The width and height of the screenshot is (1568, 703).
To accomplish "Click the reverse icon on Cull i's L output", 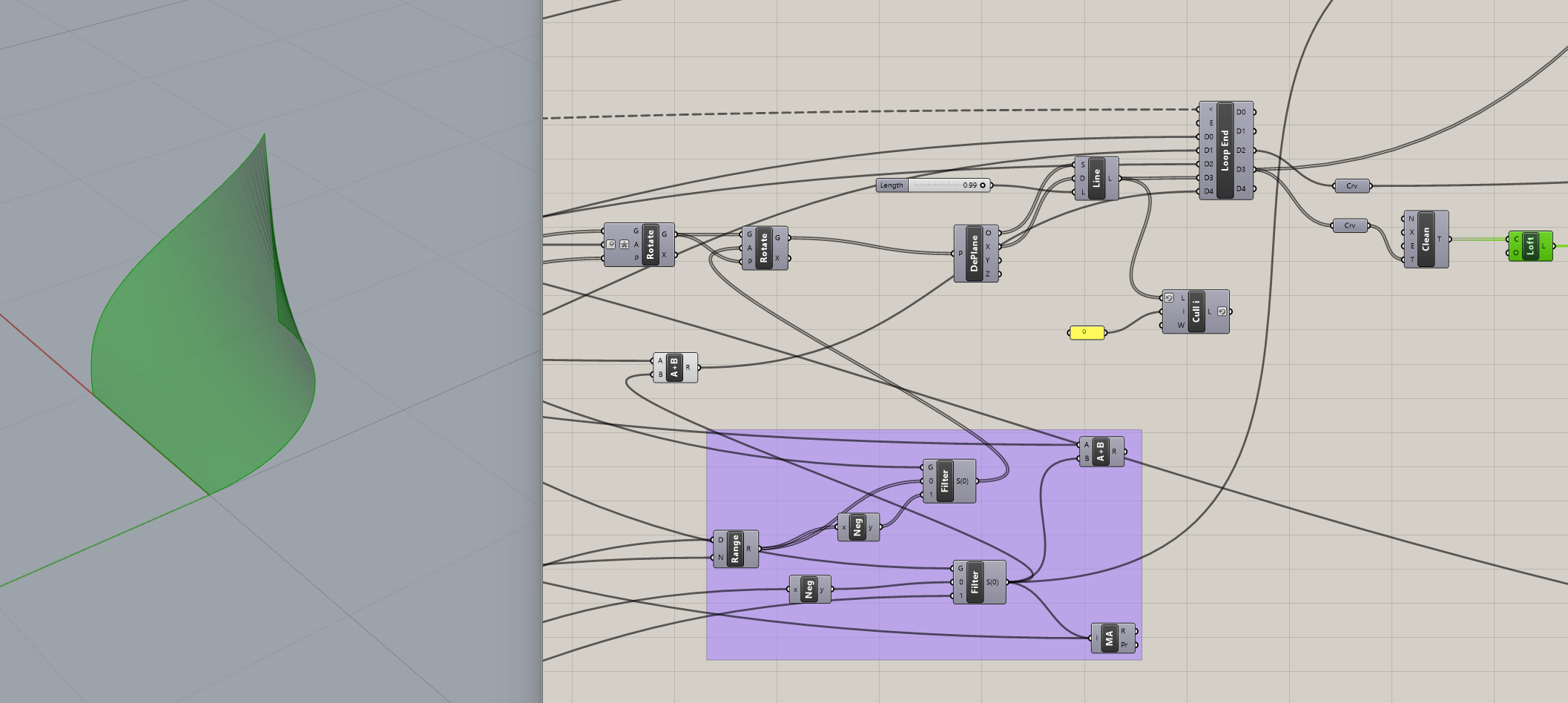I will (x=1221, y=311).
